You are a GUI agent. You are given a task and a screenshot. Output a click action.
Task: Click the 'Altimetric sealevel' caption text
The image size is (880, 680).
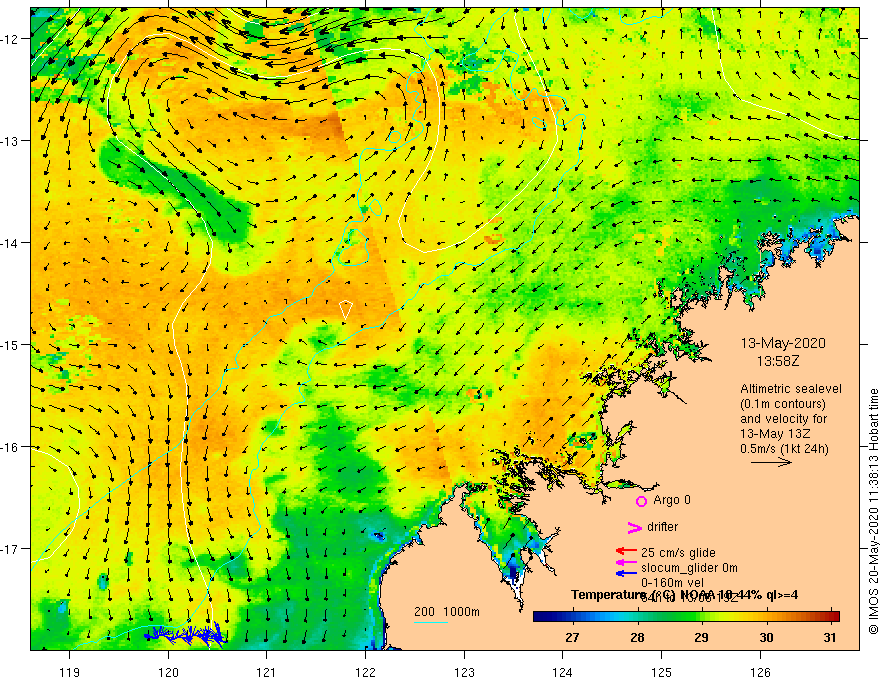pos(790,389)
